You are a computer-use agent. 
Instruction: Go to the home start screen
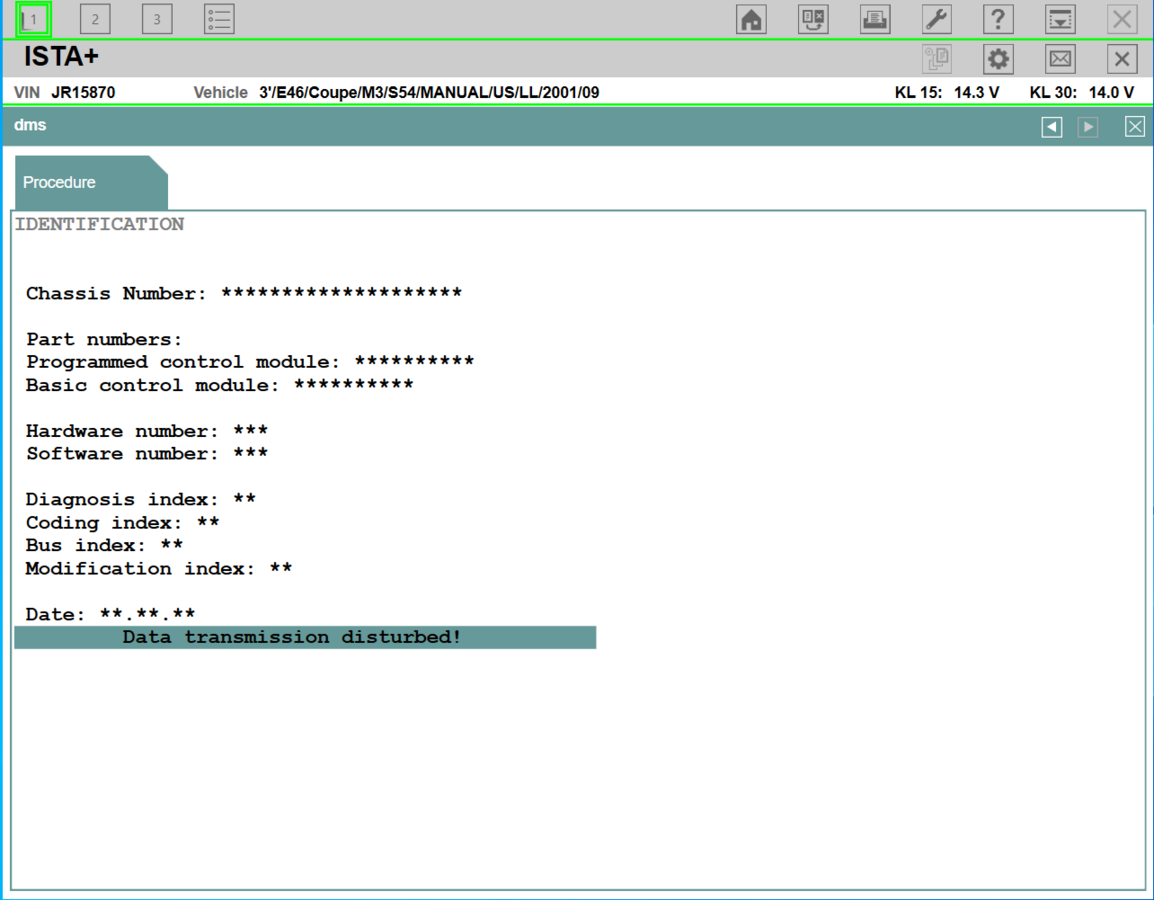coord(751,19)
